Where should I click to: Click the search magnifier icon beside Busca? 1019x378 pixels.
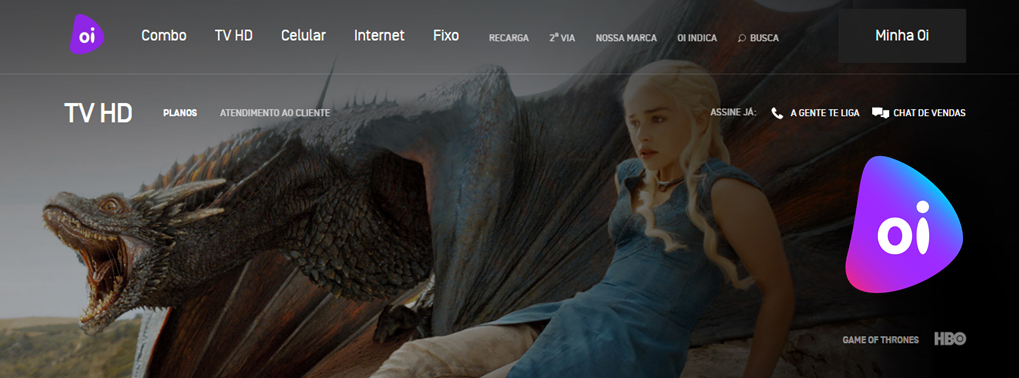[x=742, y=38]
